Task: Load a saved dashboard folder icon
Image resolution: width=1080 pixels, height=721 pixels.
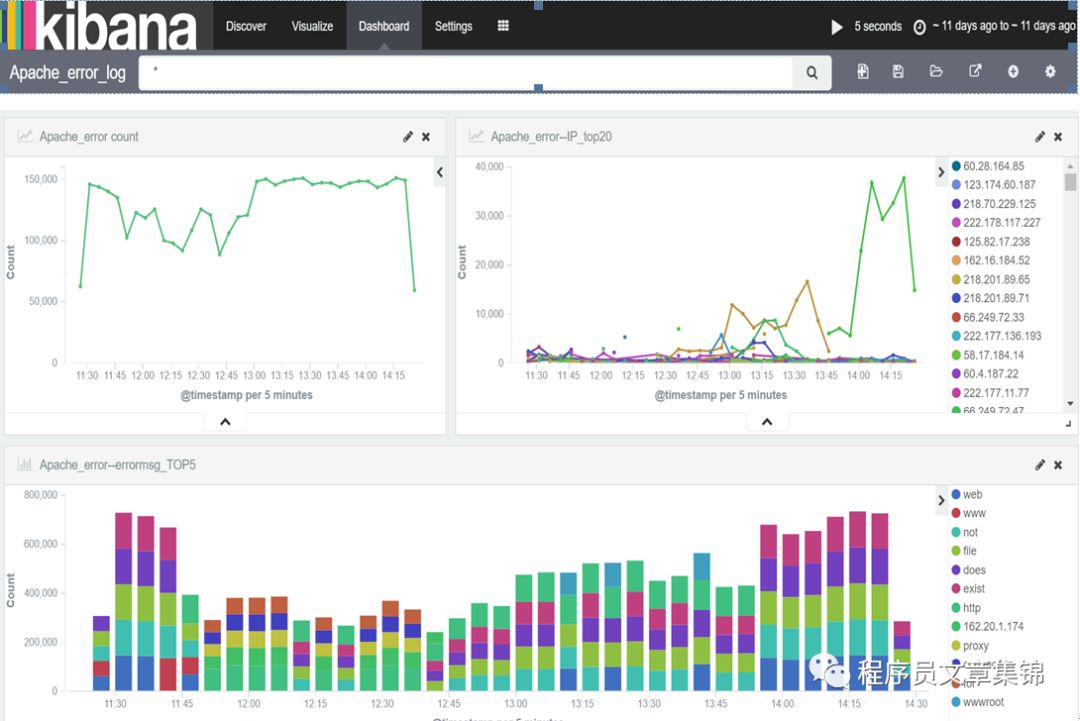Action: 935,71
